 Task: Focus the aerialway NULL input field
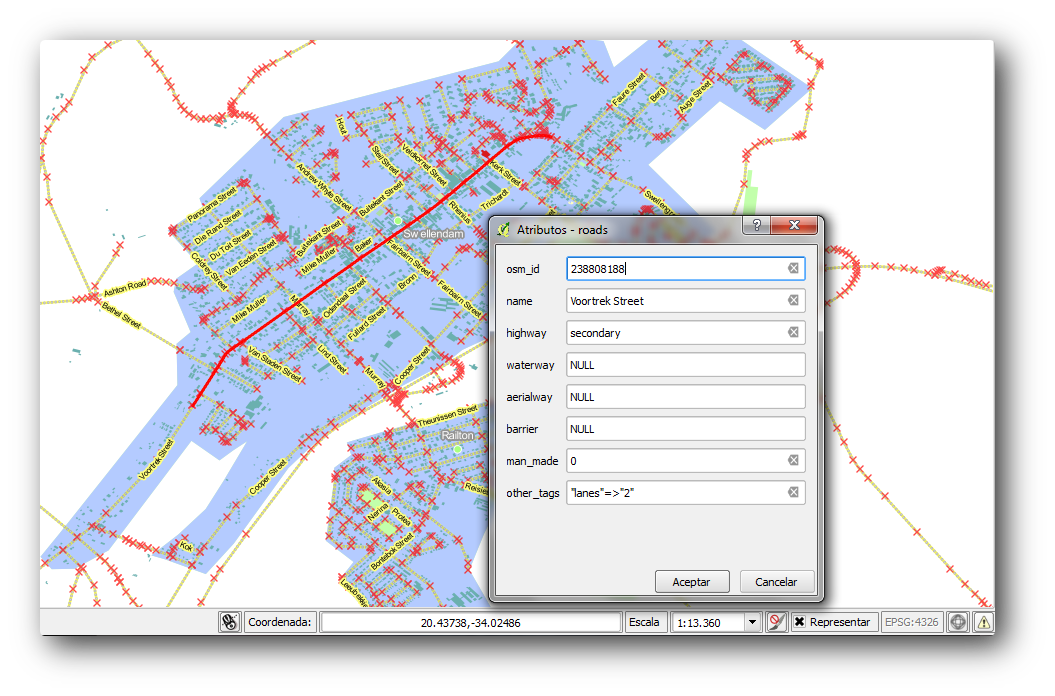point(685,396)
